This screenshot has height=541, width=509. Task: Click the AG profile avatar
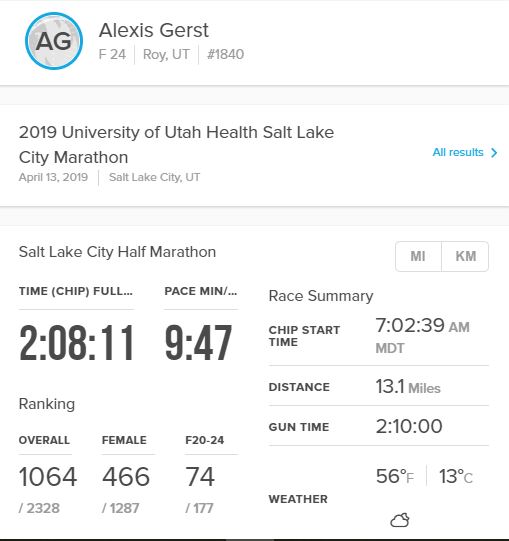pyautogui.click(x=54, y=41)
